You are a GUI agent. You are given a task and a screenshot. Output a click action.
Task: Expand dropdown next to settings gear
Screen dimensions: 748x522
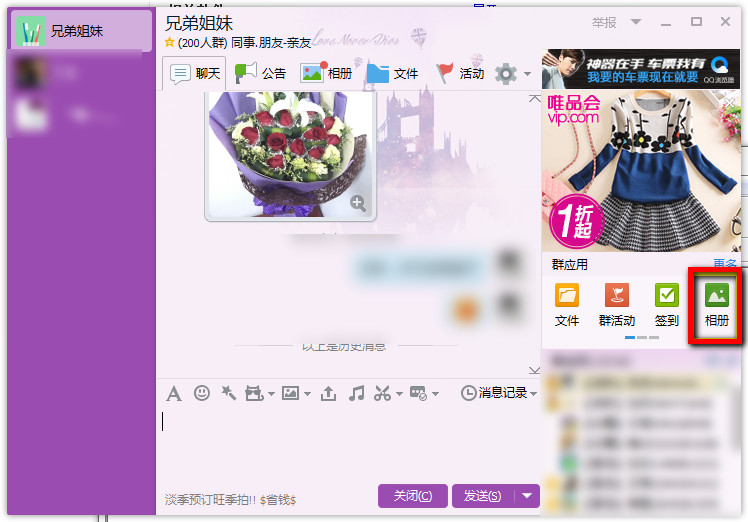(527, 74)
